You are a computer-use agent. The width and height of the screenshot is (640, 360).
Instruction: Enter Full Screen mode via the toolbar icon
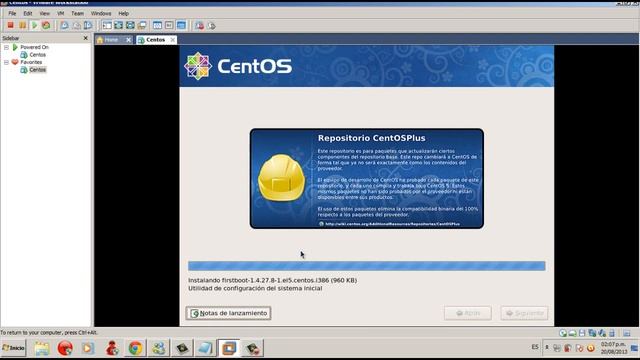[130, 25]
